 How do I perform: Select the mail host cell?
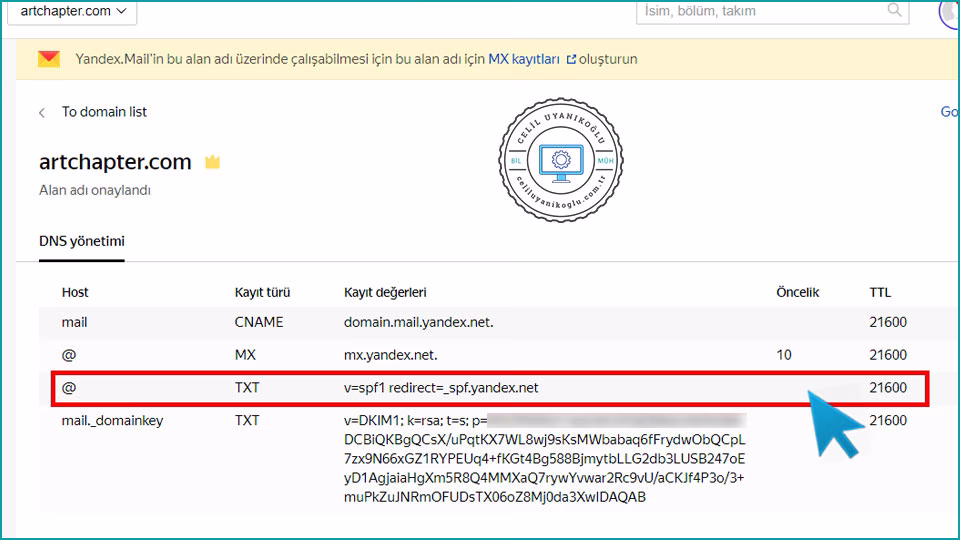(75, 323)
